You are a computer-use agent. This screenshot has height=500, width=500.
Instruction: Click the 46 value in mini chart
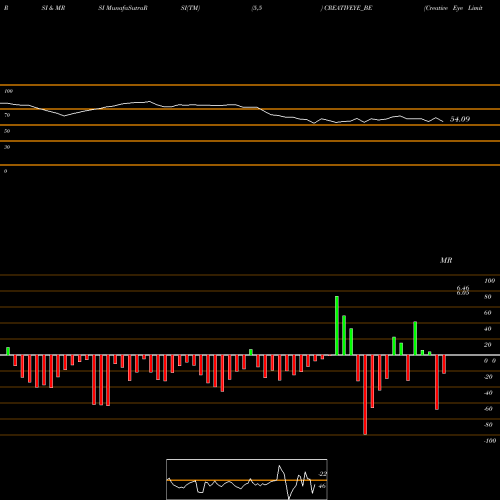(322, 486)
